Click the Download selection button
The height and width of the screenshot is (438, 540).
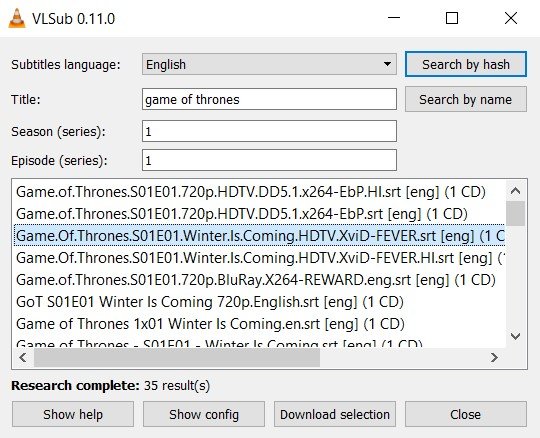point(335,414)
